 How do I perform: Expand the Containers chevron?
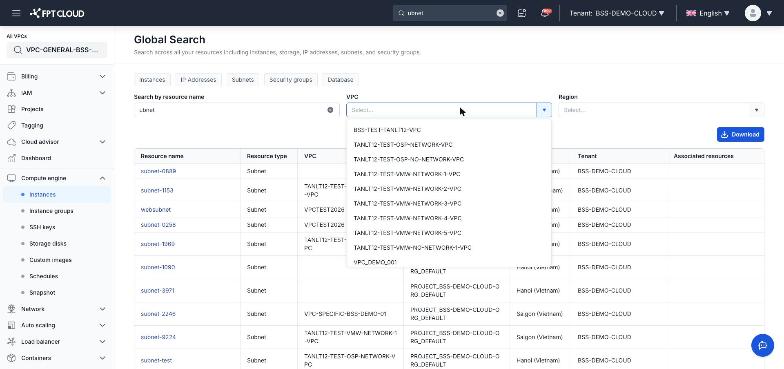(x=102, y=358)
